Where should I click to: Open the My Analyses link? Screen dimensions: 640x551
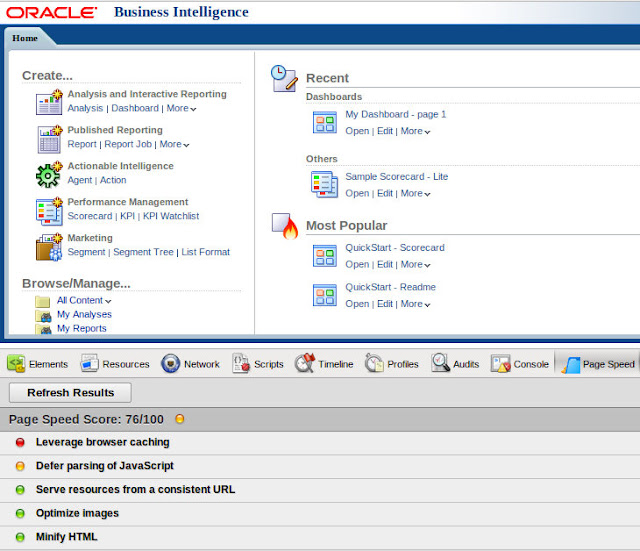(x=84, y=314)
